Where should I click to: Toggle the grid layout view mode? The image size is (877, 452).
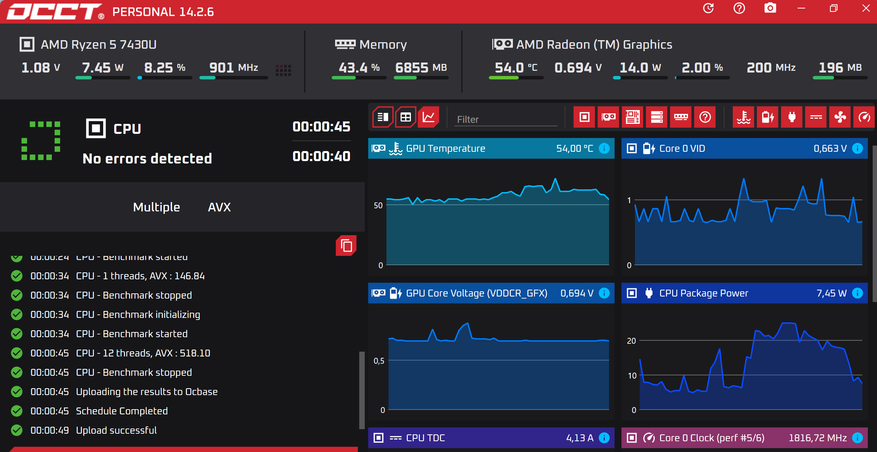(x=405, y=117)
